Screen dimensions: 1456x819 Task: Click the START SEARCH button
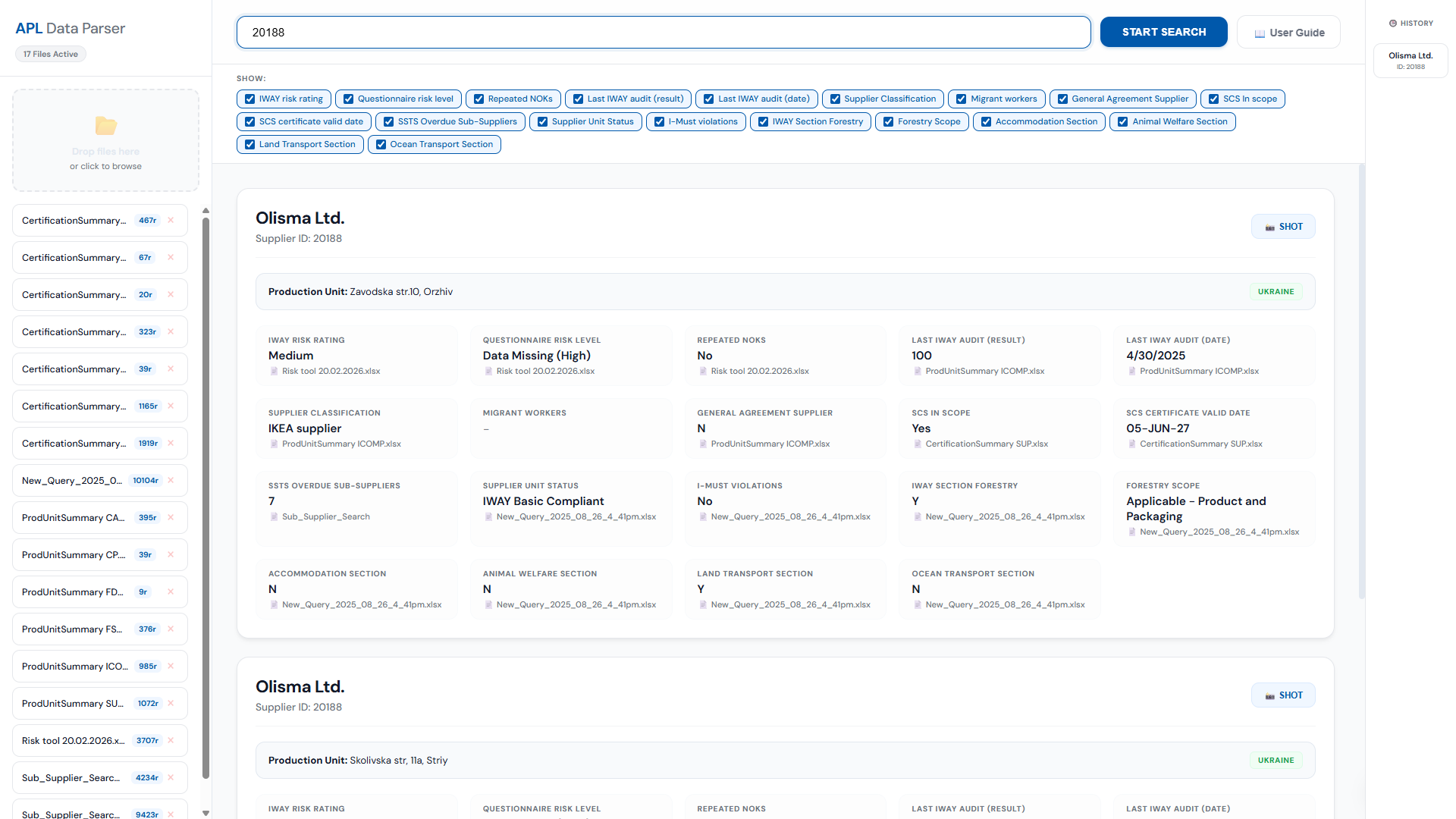pyautogui.click(x=1163, y=32)
